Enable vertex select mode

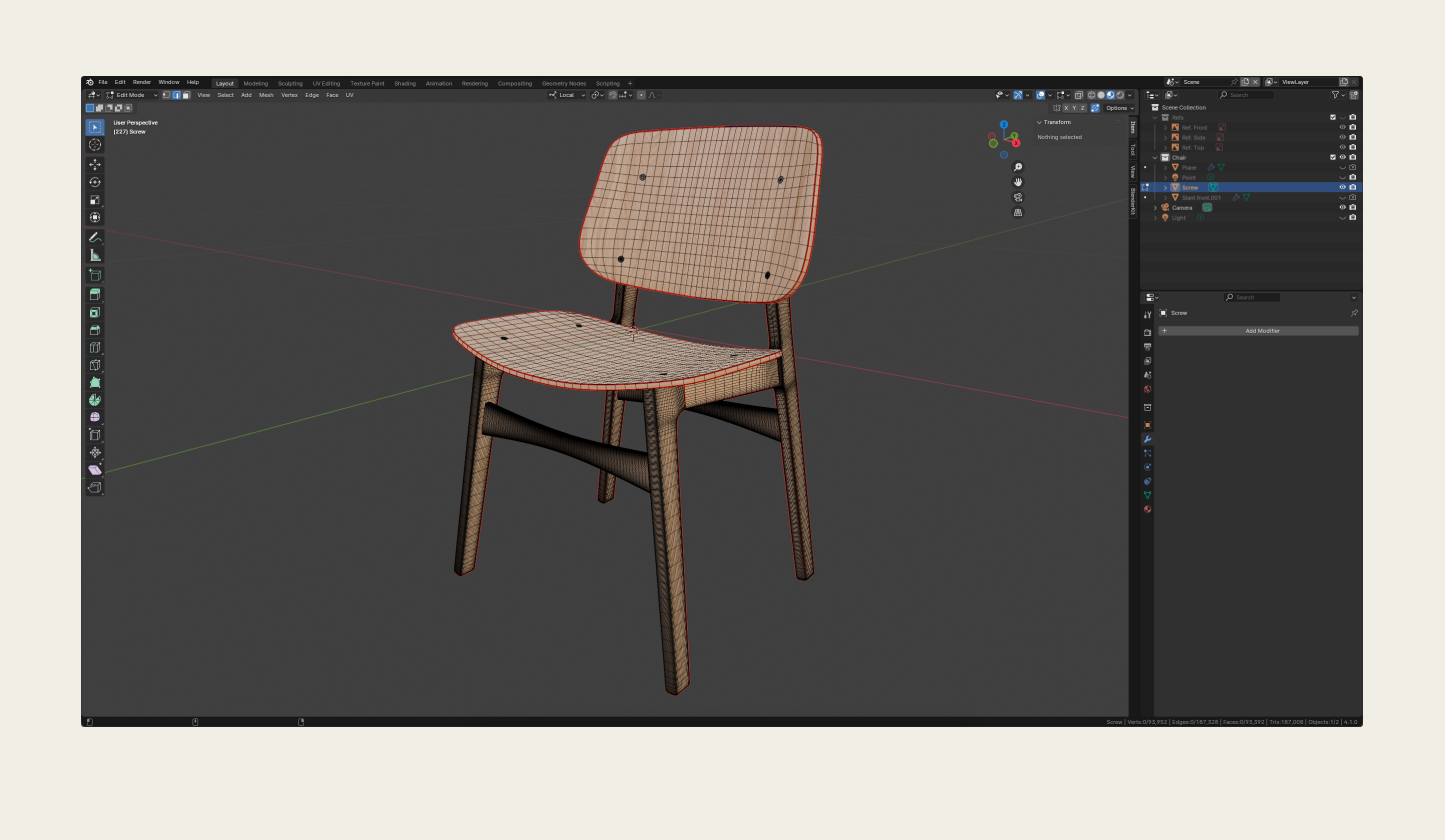(x=167, y=95)
